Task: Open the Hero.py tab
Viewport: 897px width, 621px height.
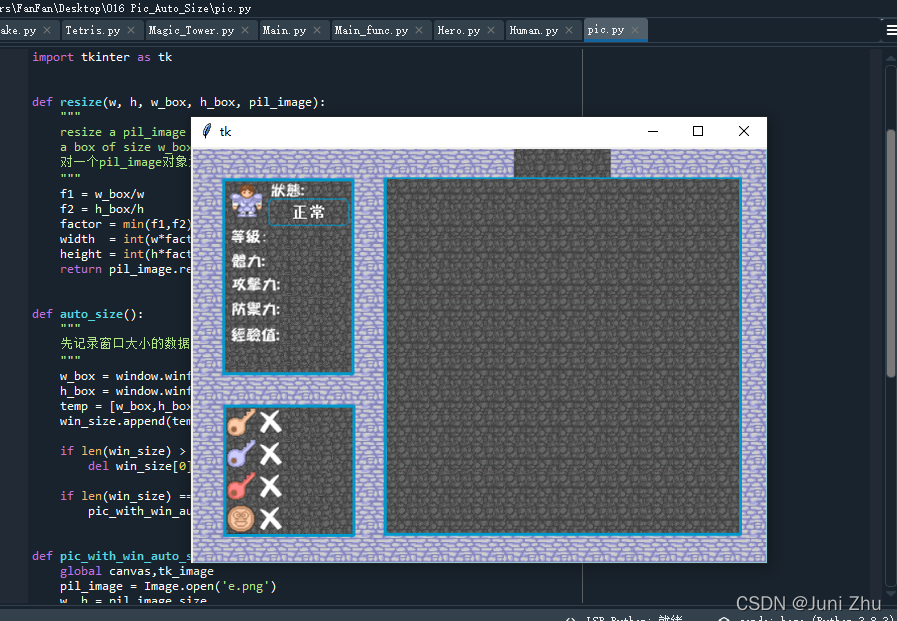Action: point(458,30)
